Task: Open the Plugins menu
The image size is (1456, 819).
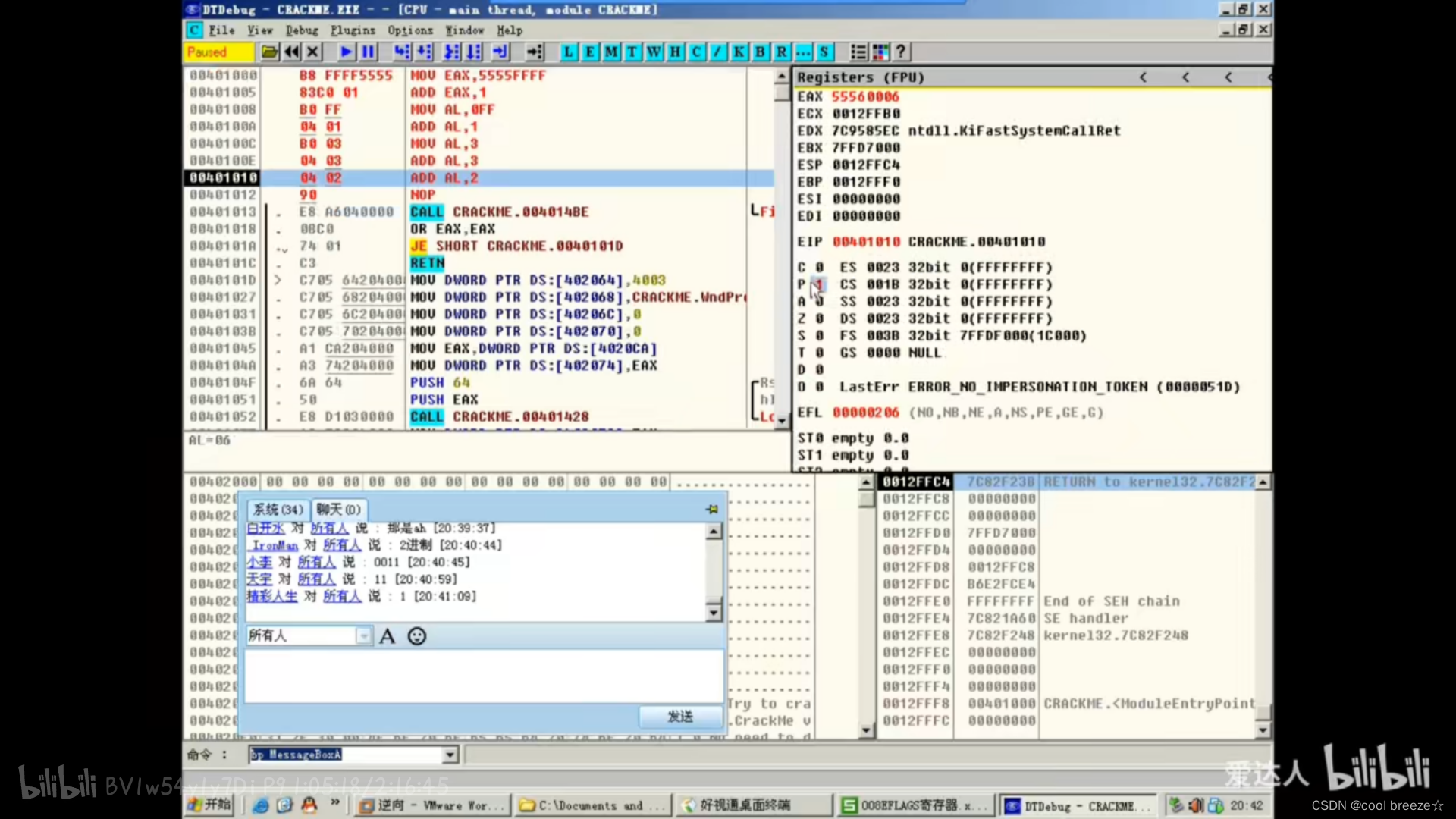Action: tap(353, 30)
